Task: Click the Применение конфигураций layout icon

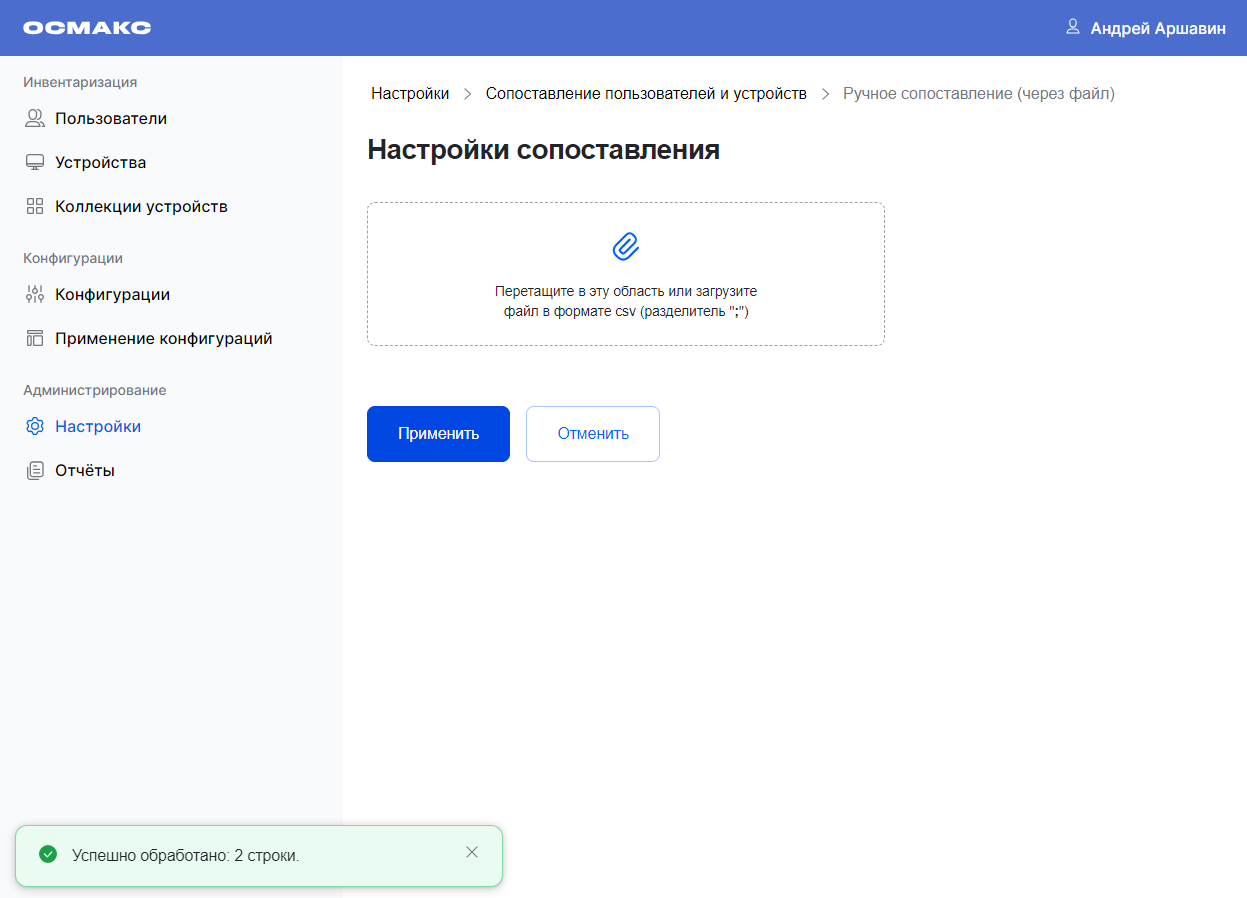Action: pyautogui.click(x=35, y=339)
